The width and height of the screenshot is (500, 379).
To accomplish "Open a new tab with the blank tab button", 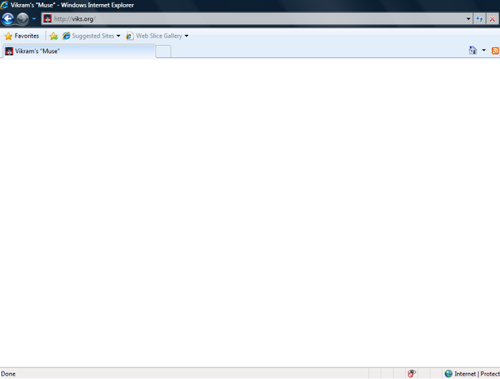I will coord(163,52).
